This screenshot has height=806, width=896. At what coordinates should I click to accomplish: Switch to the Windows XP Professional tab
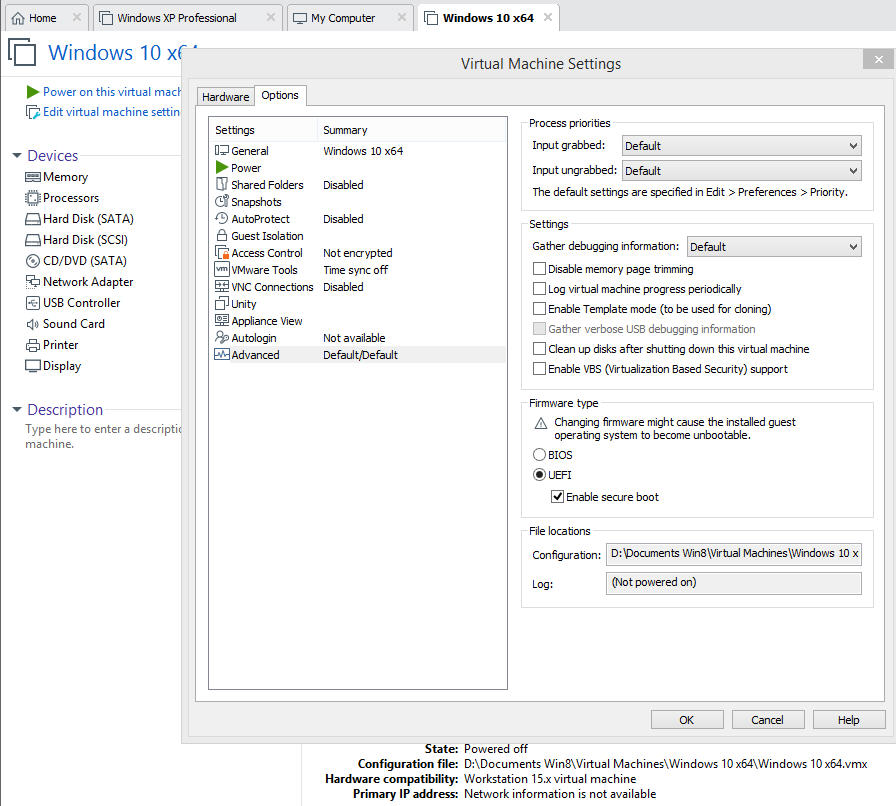coord(176,18)
